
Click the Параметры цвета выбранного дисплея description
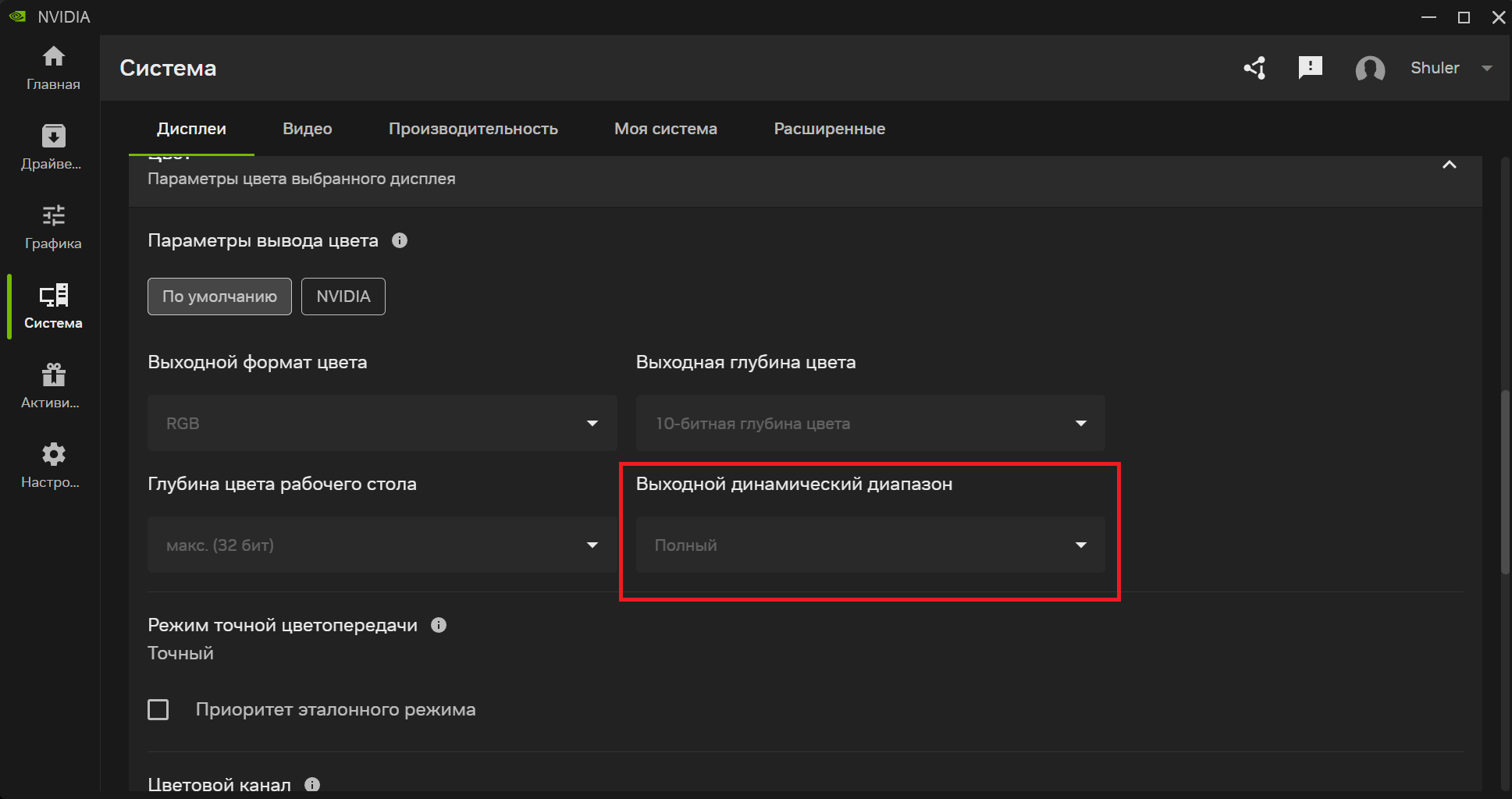301,179
